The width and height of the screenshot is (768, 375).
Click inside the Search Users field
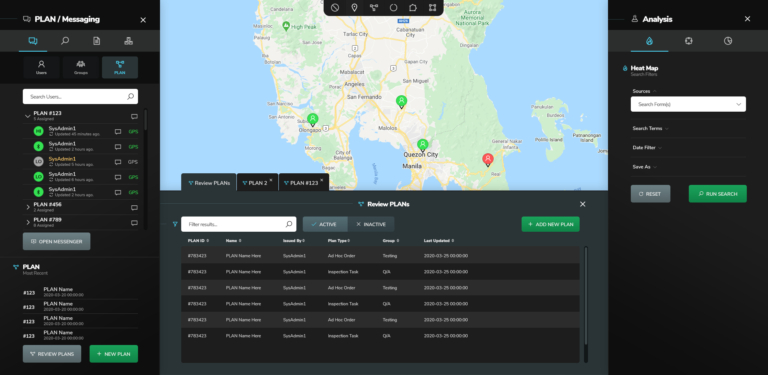pyautogui.click(x=80, y=96)
